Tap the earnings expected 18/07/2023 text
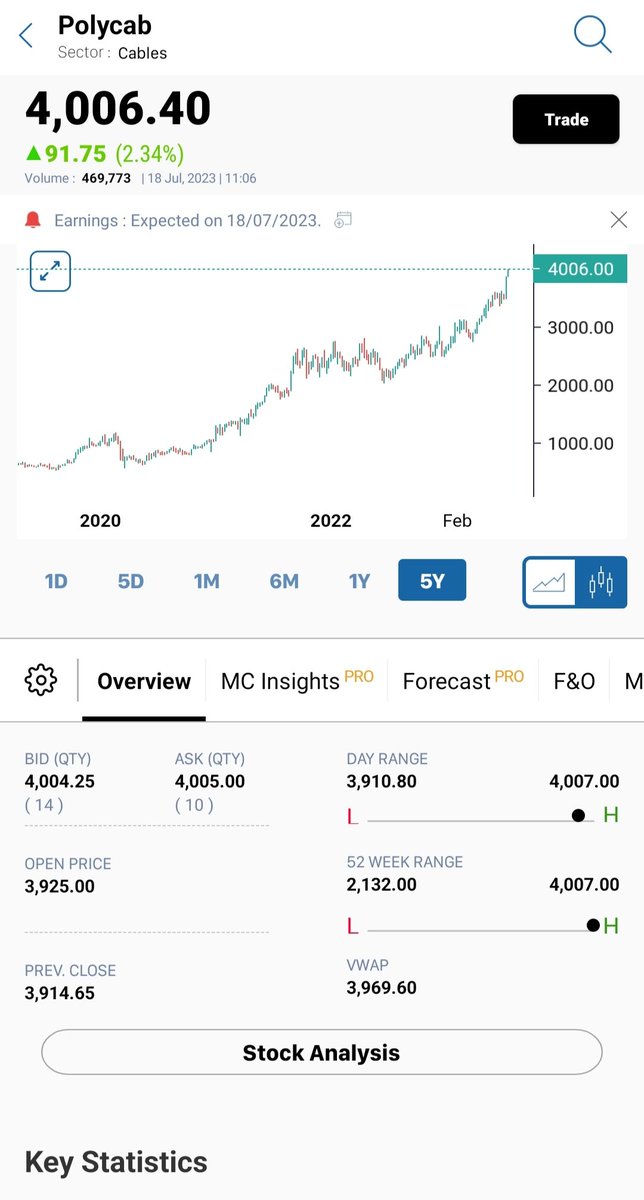The height and width of the screenshot is (1200, 644). point(188,220)
